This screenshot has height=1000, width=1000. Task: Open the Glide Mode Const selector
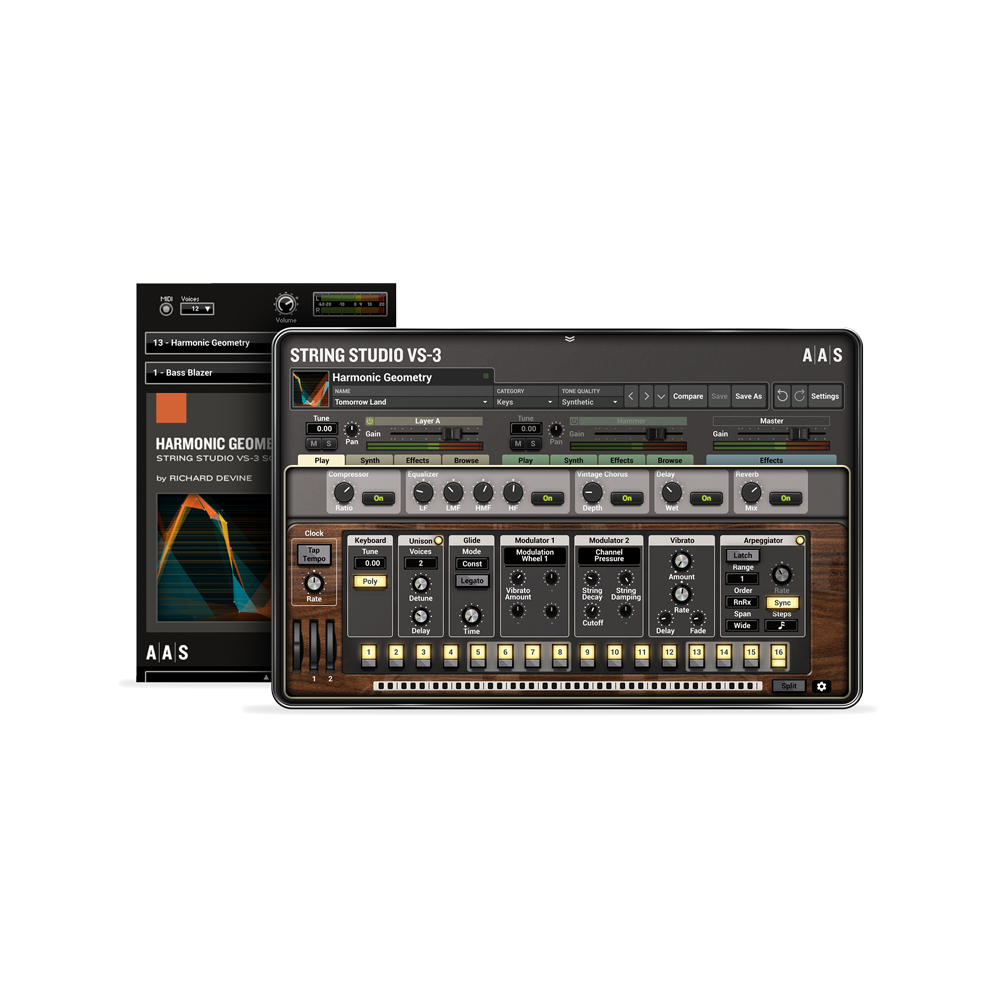pos(472,564)
